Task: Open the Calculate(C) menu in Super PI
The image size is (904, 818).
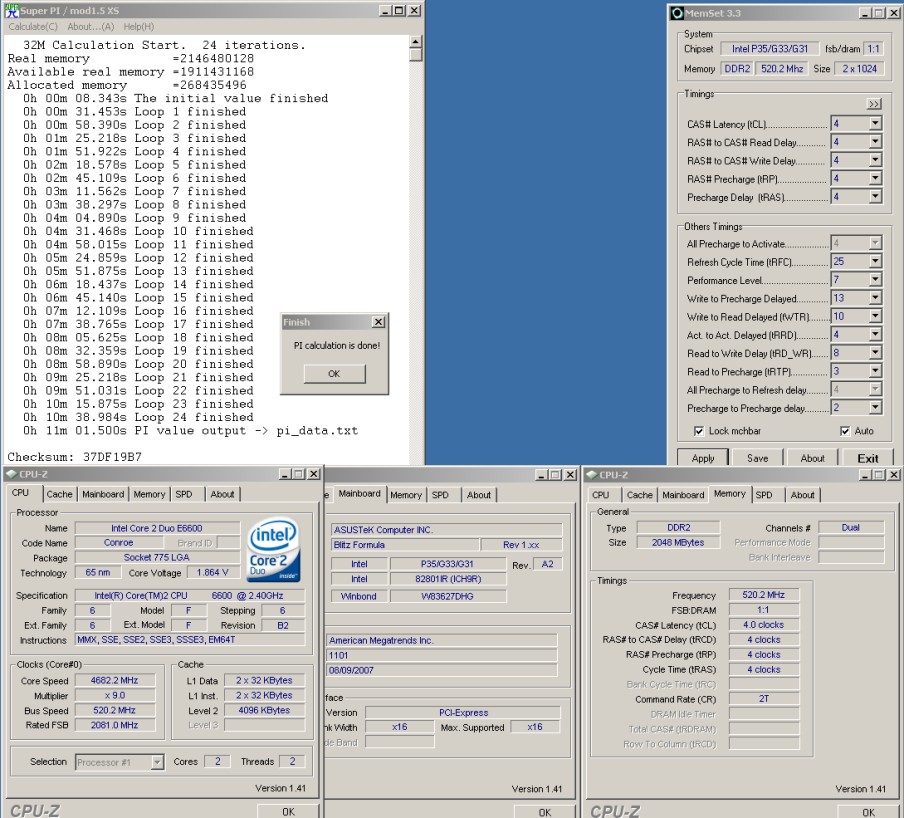Action: 33,27
